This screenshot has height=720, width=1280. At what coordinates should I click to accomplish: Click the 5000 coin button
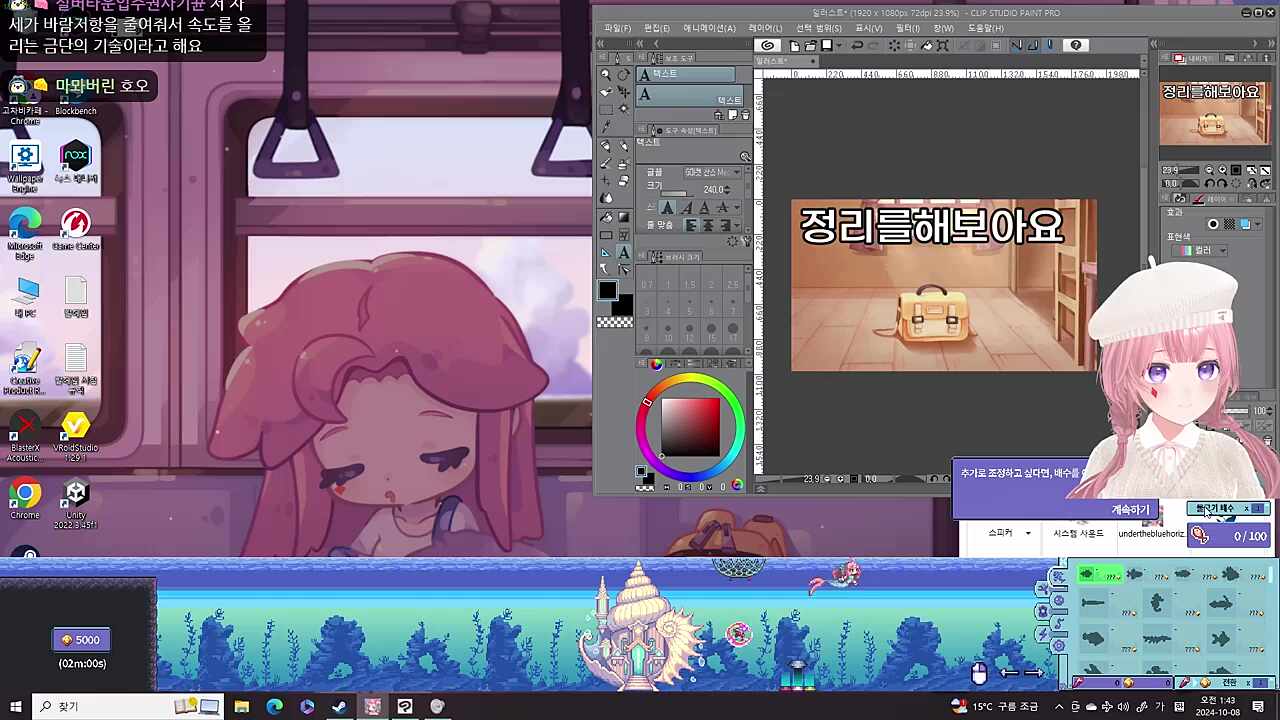click(x=81, y=640)
